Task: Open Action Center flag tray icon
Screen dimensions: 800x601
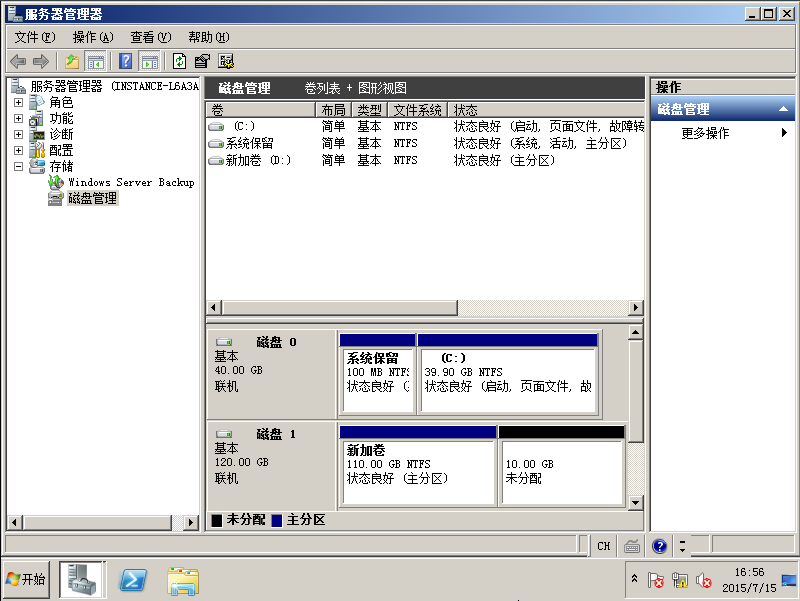Action: [655, 580]
